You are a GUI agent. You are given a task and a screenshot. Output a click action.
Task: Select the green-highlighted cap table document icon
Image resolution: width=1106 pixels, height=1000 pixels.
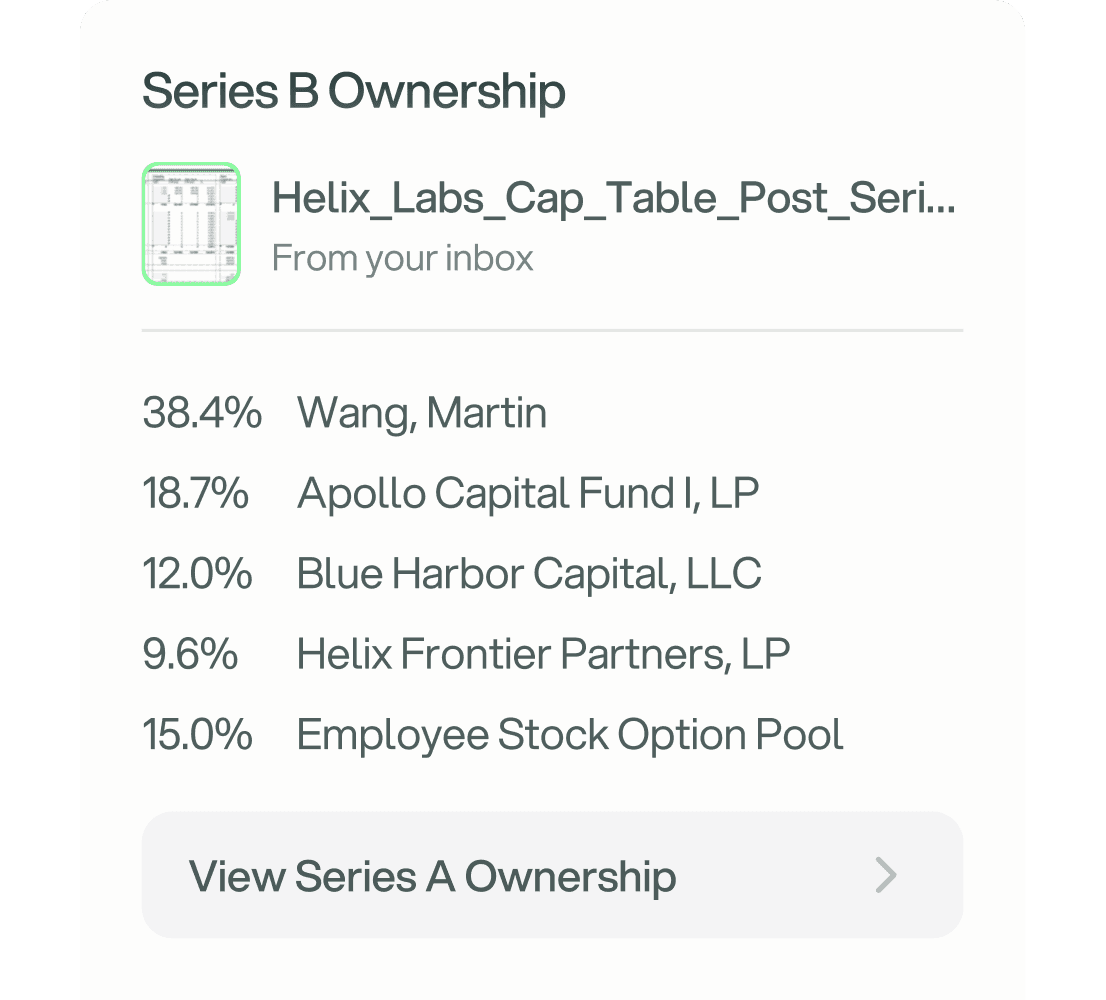[191, 223]
